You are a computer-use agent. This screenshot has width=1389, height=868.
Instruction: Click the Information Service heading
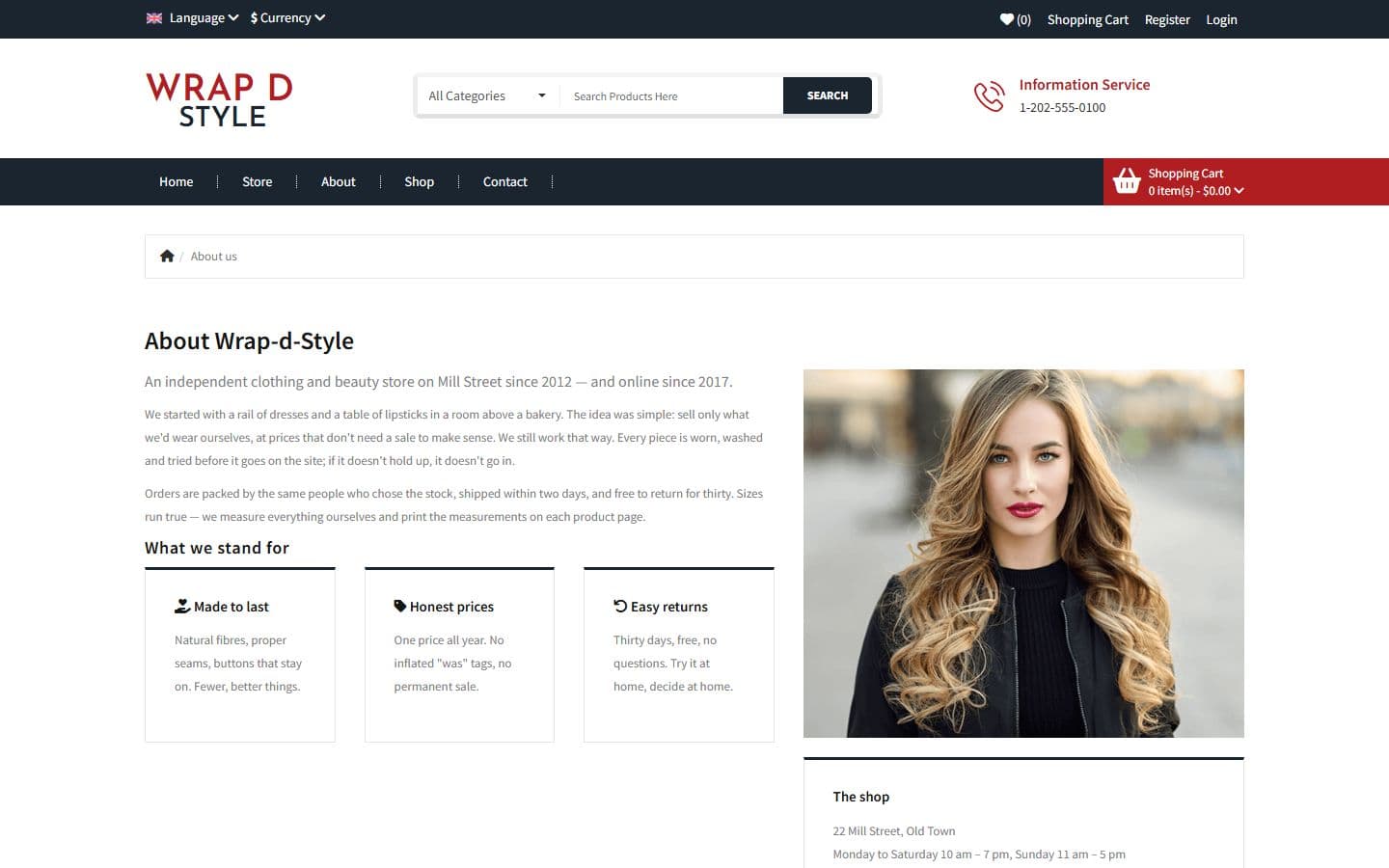click(1085, 85)
